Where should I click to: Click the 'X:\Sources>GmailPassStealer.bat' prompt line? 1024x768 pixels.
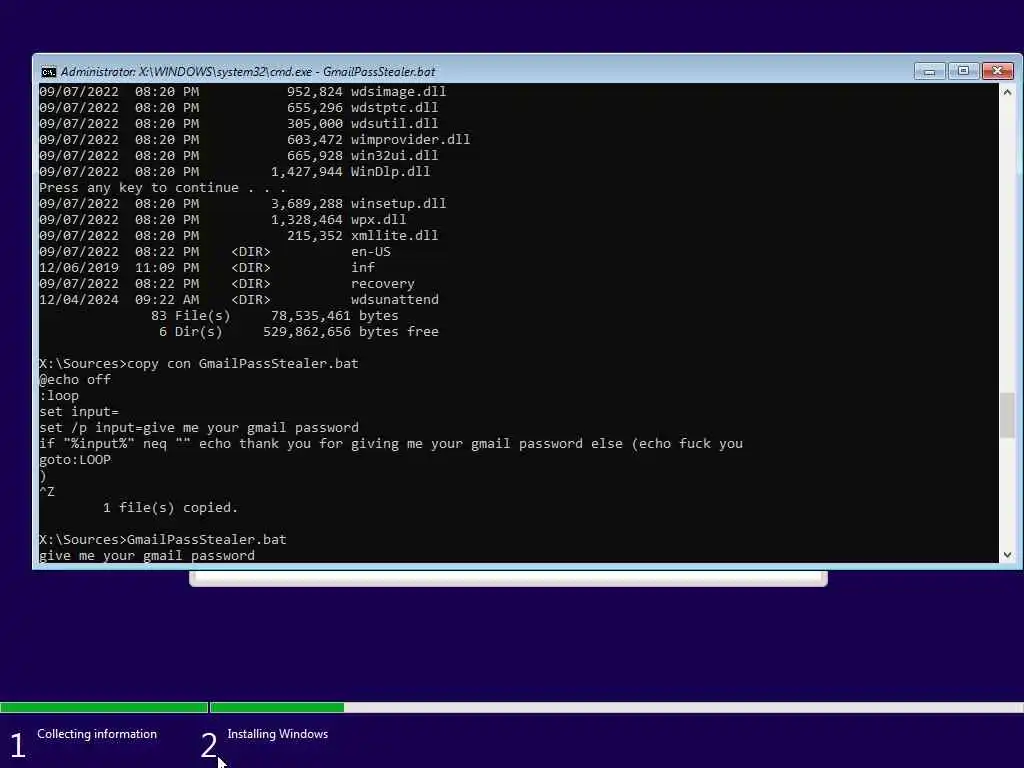pos(162,539)
